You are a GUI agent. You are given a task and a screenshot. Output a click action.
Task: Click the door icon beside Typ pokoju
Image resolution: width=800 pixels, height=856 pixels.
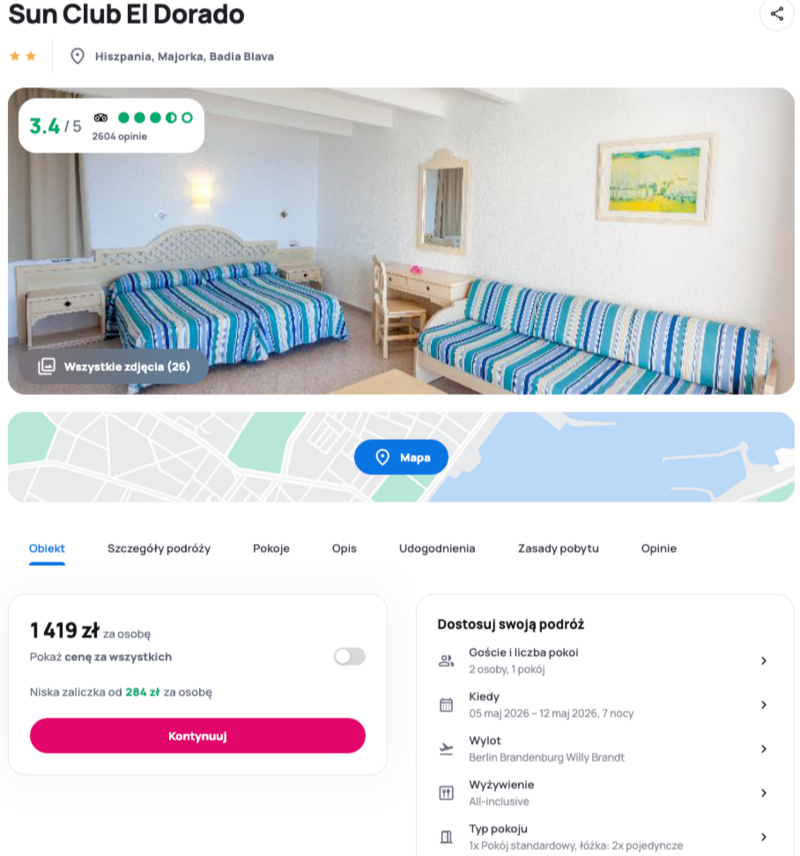coord(446,837)
